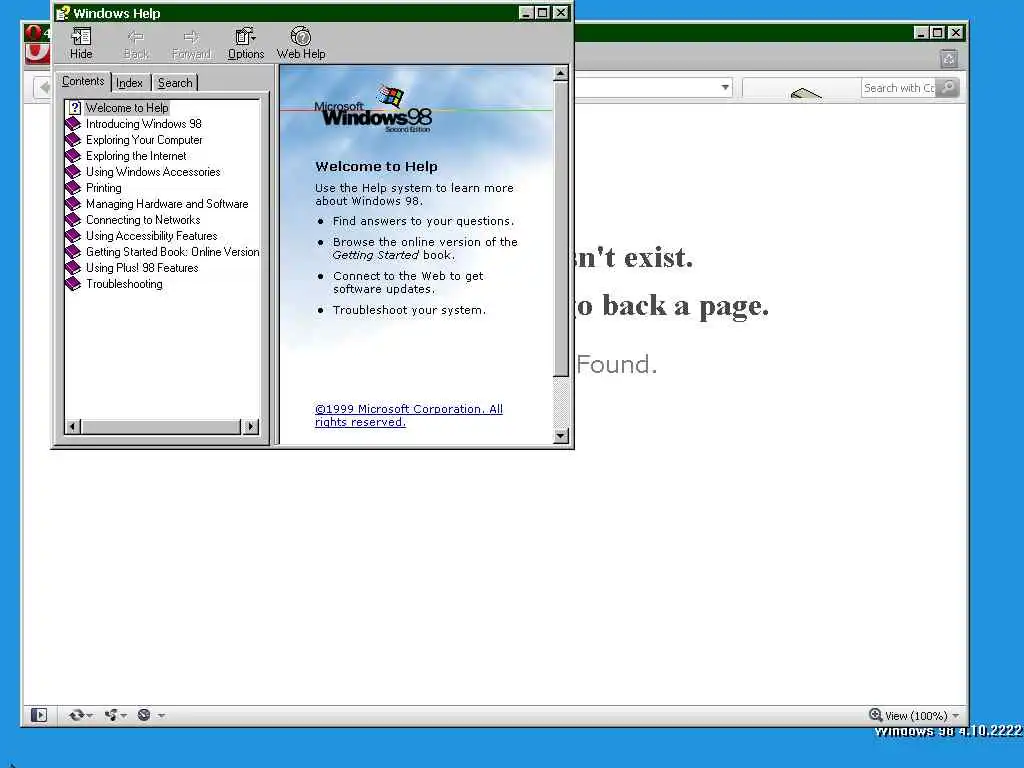Click the Help topic vertical scrollbar thumb
Viewport: 1024px width, 768px height.
click(560, 229)
